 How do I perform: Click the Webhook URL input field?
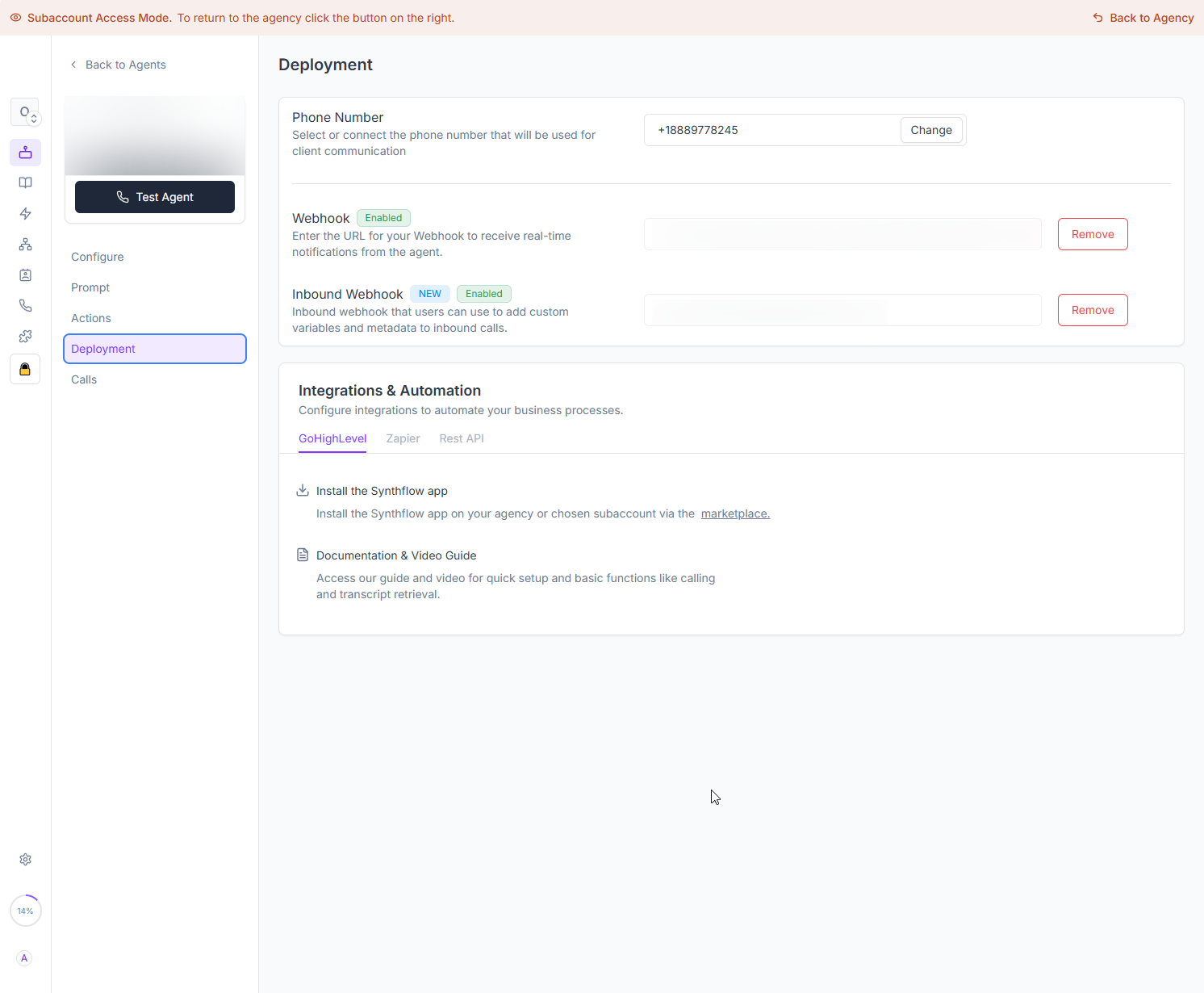842,234
